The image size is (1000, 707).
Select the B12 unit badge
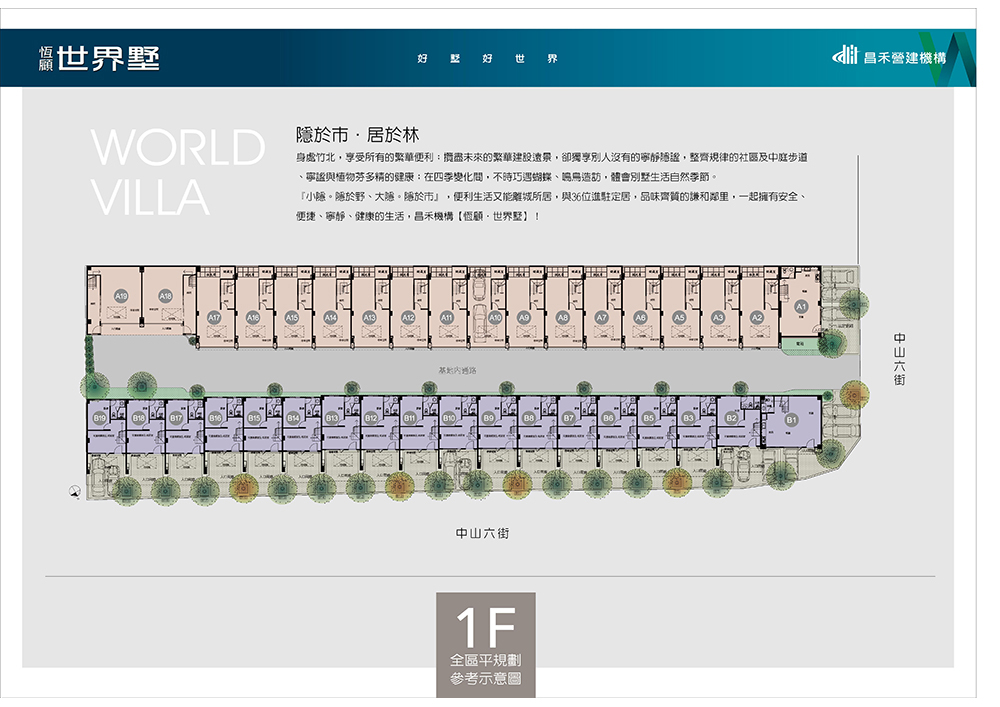(371, 418)
